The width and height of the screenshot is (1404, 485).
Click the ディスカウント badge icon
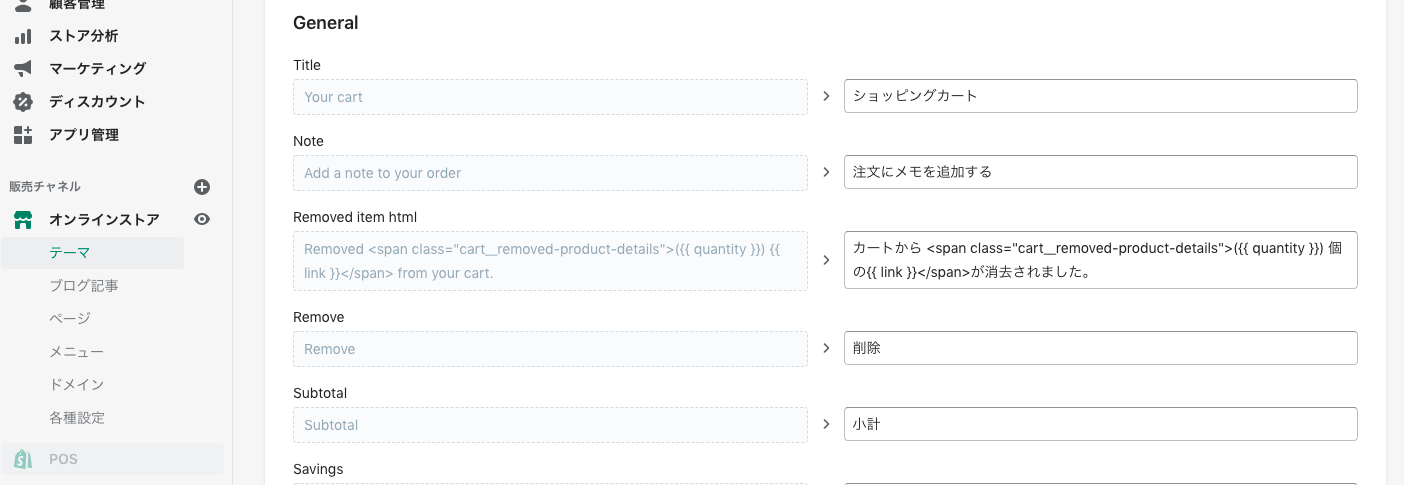coord(23,102)
